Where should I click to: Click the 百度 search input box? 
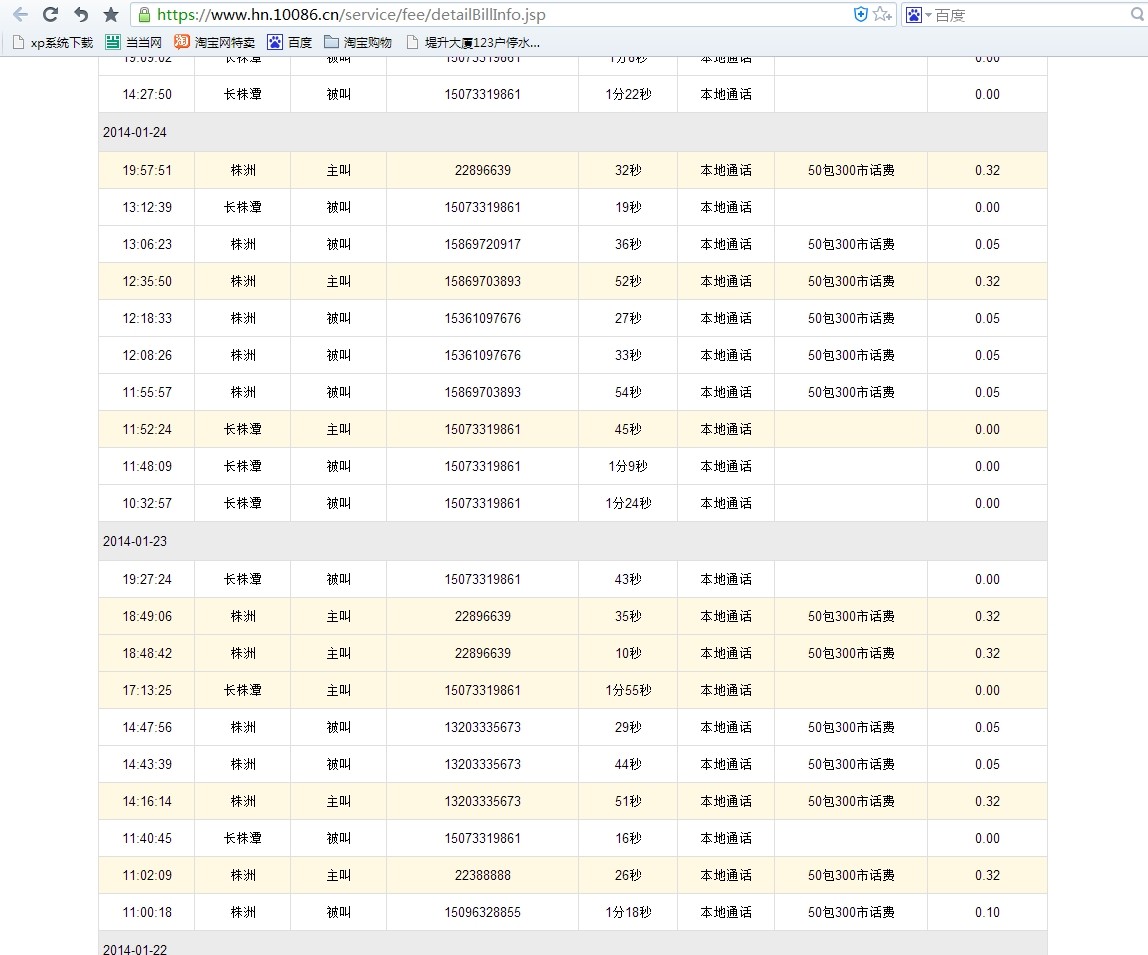pyautogui.click(x=1030, y=15)
